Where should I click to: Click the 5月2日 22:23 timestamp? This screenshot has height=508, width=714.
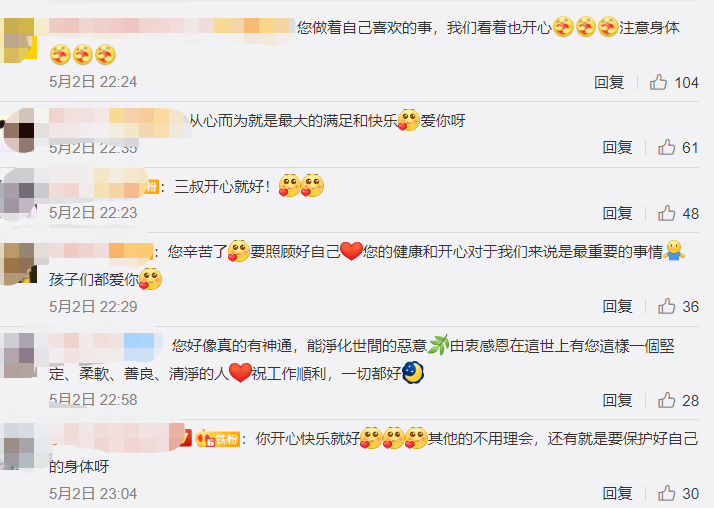point(93,213)
